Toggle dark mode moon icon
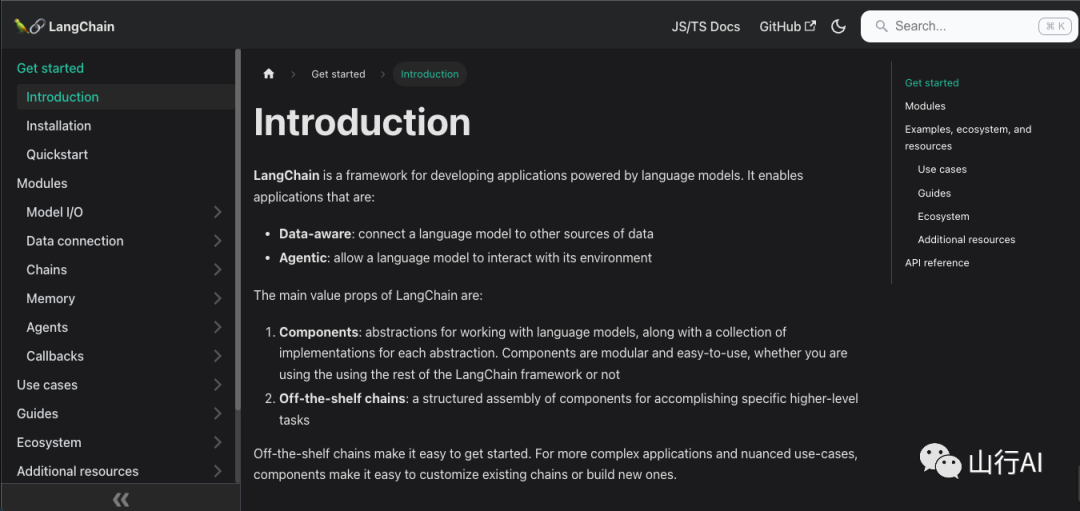The image size is (1080, 511). point(838,27)
